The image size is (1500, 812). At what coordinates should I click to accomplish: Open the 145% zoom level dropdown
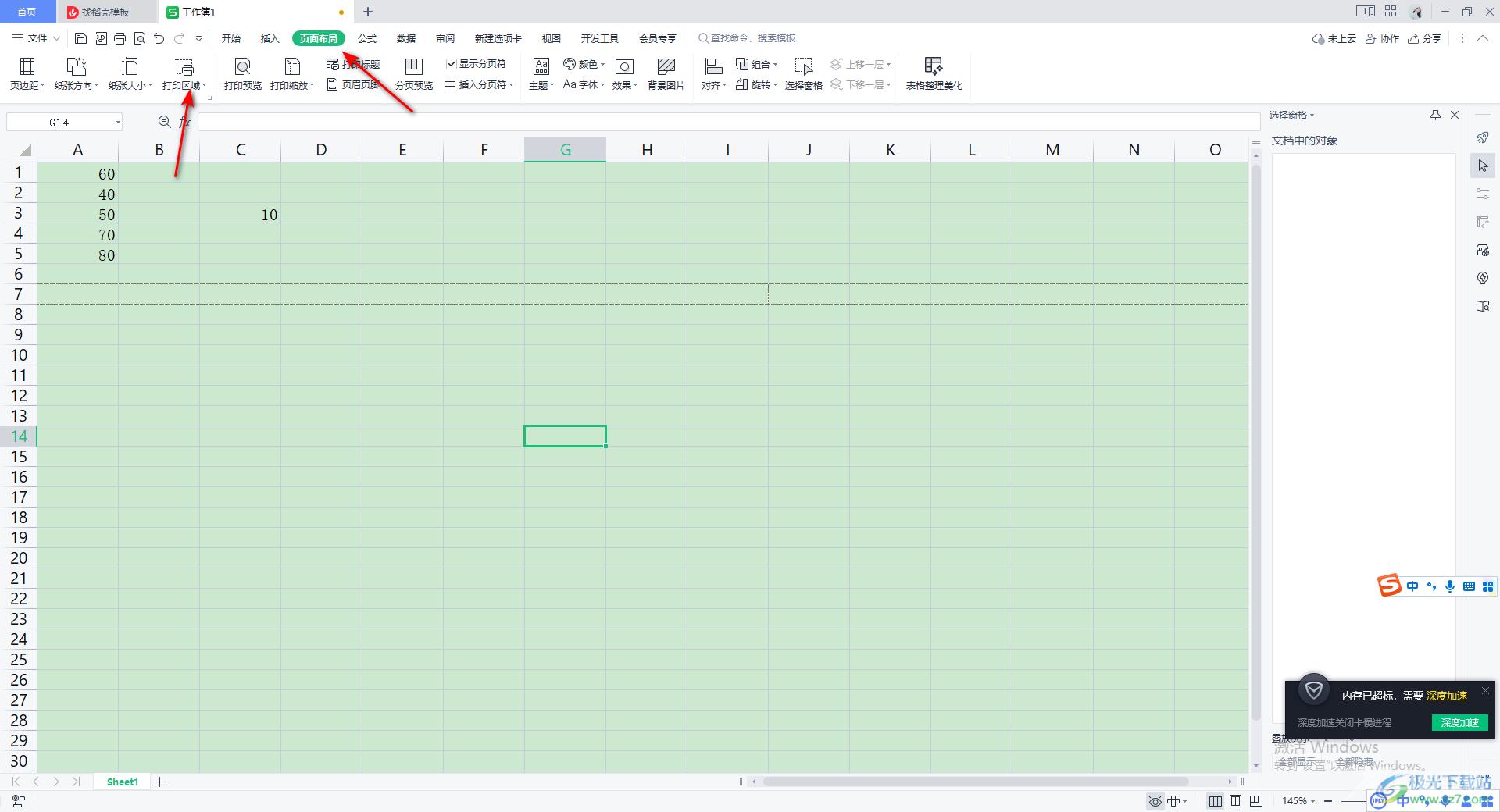pyautogui.click(x=1298, y=801)
